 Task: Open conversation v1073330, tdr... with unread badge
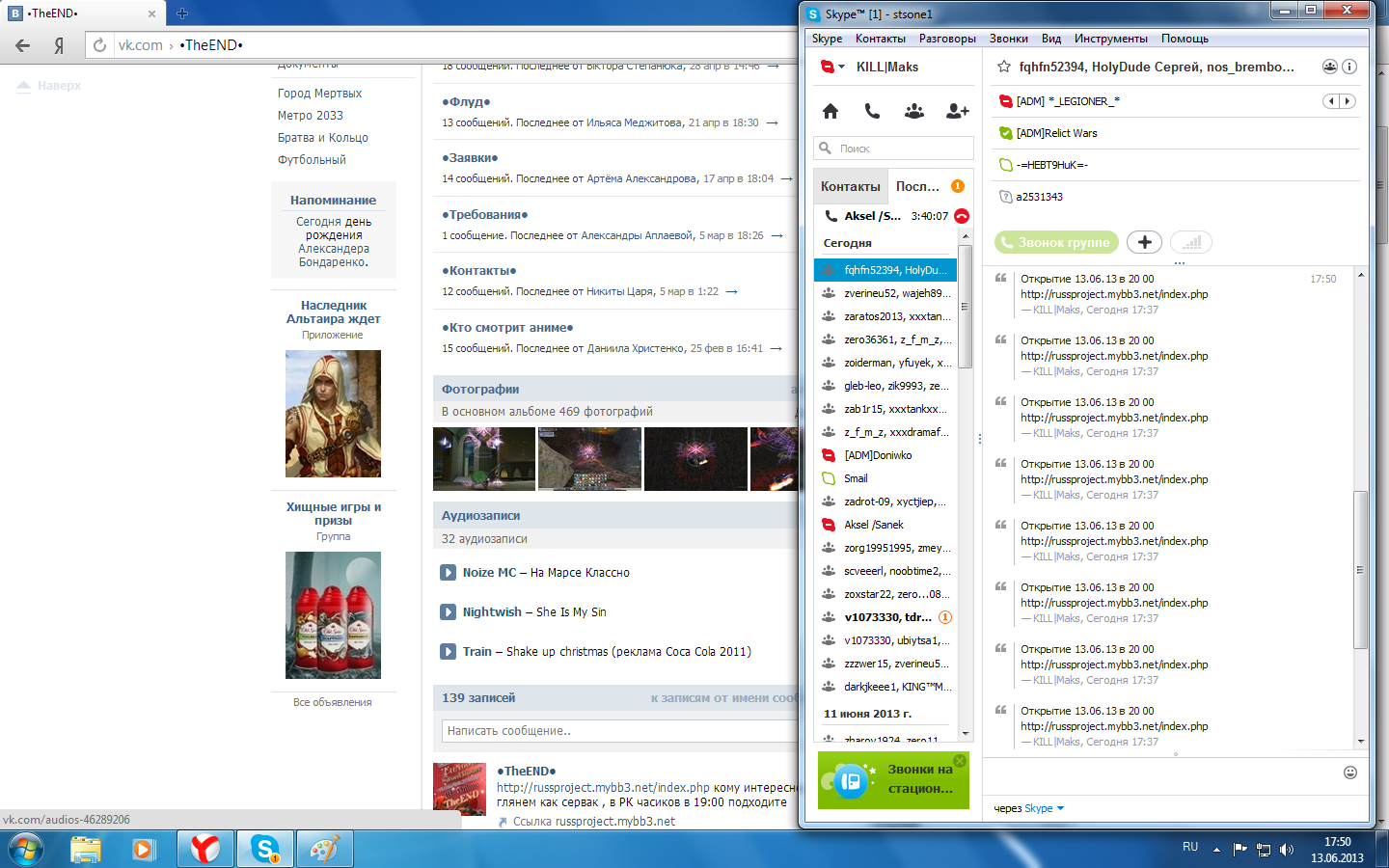(x=885, y=617)
